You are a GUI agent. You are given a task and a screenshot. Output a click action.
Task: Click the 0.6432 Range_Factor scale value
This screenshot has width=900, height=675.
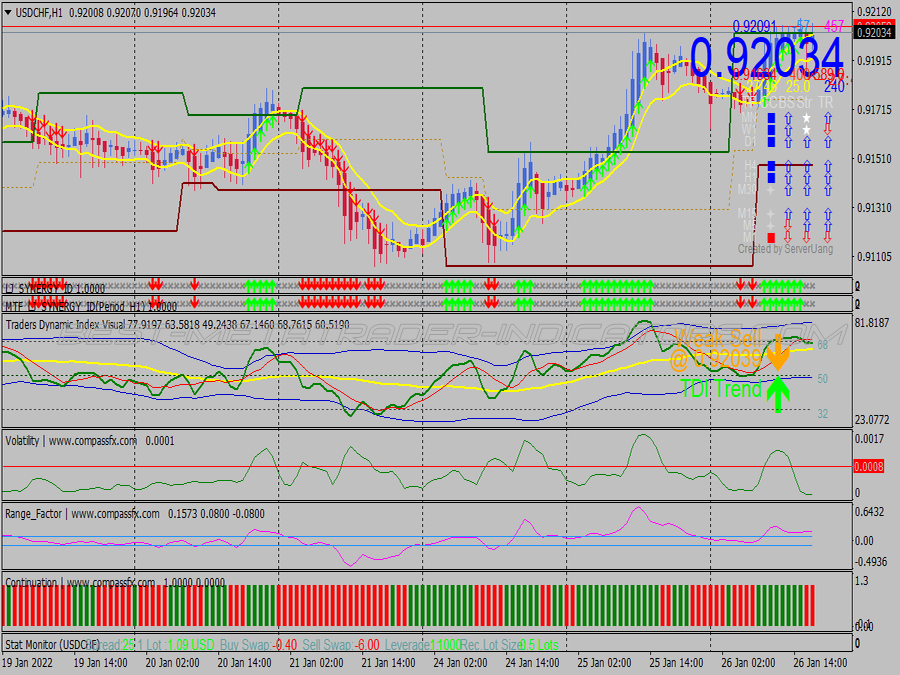870,512
